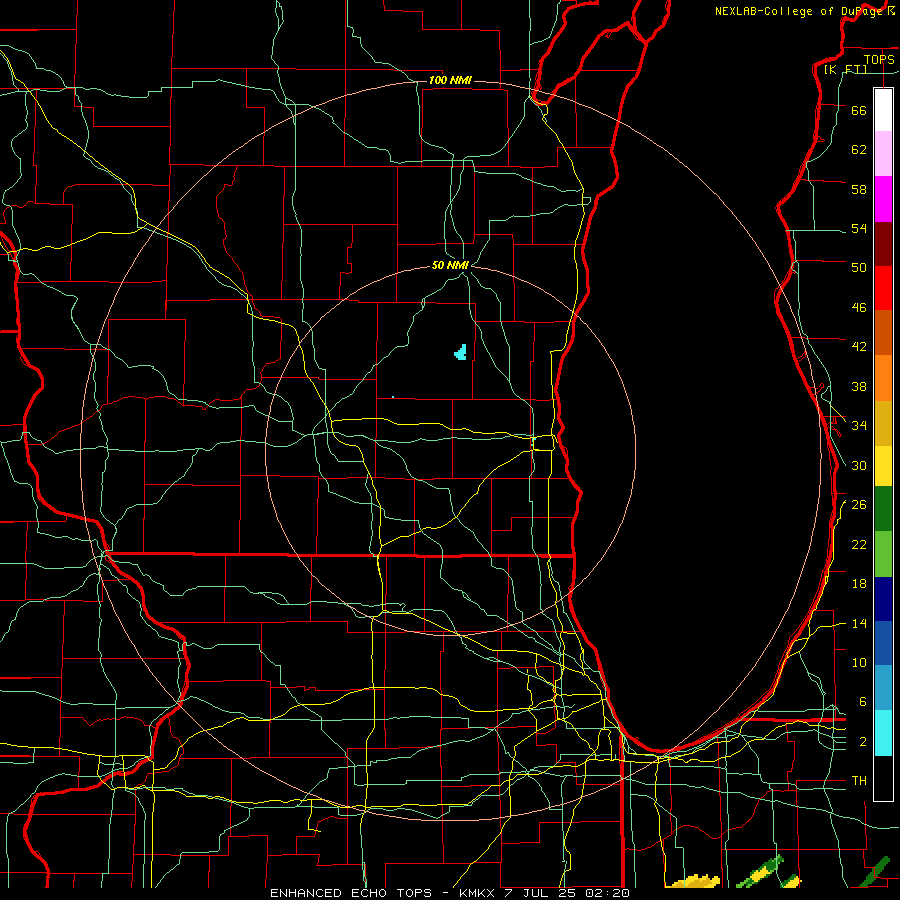Image resolution: width=900 pixels, height=900 pixels.
Task: Click the "NEXLAB-College of DuPage" credit text
Action: (x=799, y=11)
